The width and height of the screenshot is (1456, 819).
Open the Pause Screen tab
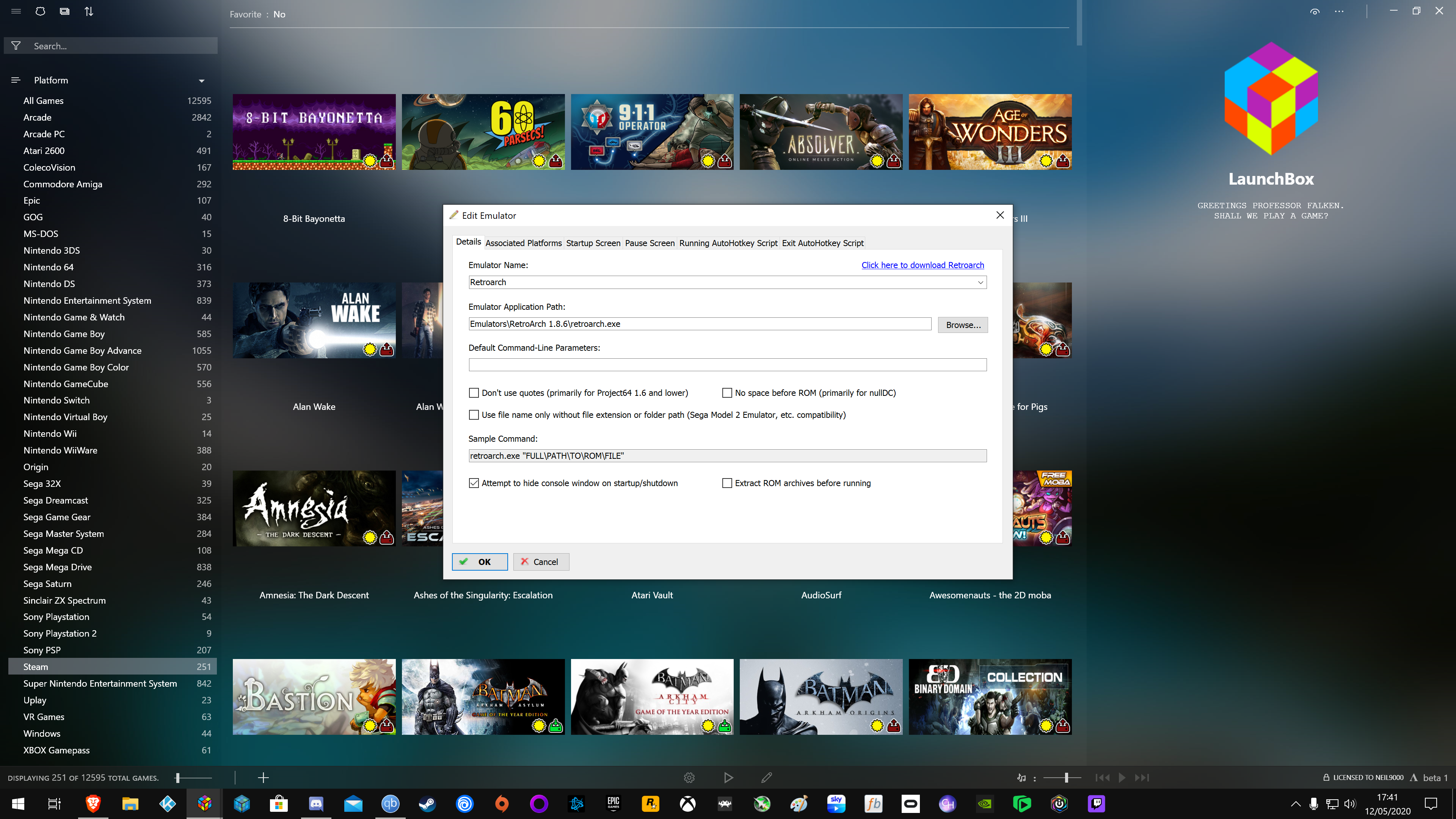[x=650, y=243]
